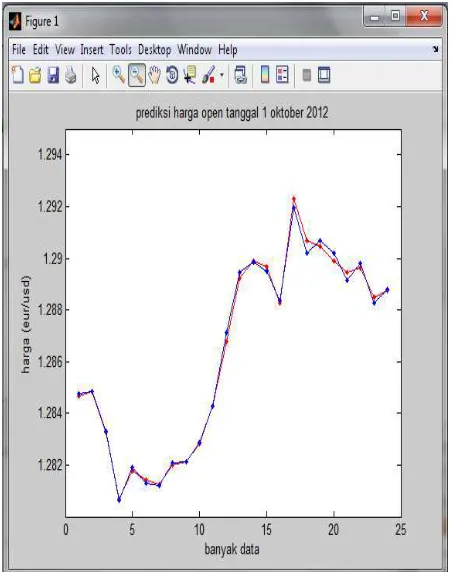The height and width of the screenshot is (572, 452).
Task: Close the Figure 1 window
Action: pos(424,16)
